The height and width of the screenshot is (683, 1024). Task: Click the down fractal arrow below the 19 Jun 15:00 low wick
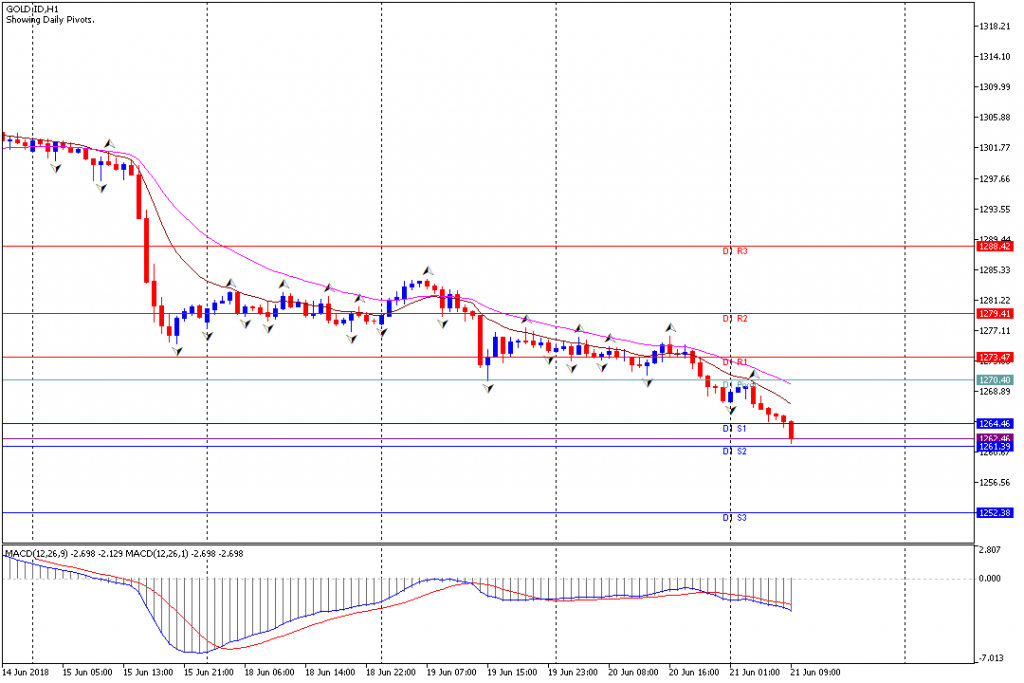[x=488, y=388]
